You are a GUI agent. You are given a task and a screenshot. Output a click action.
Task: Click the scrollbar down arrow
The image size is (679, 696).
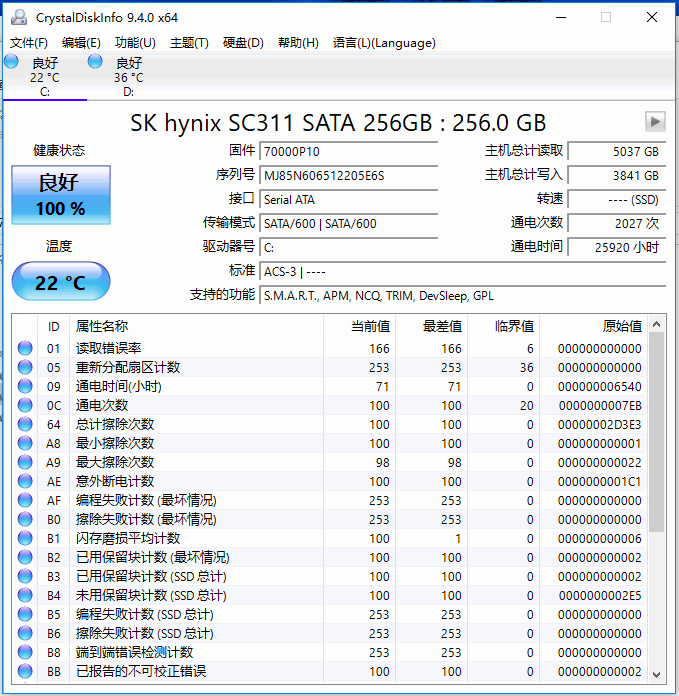[656, 674]
